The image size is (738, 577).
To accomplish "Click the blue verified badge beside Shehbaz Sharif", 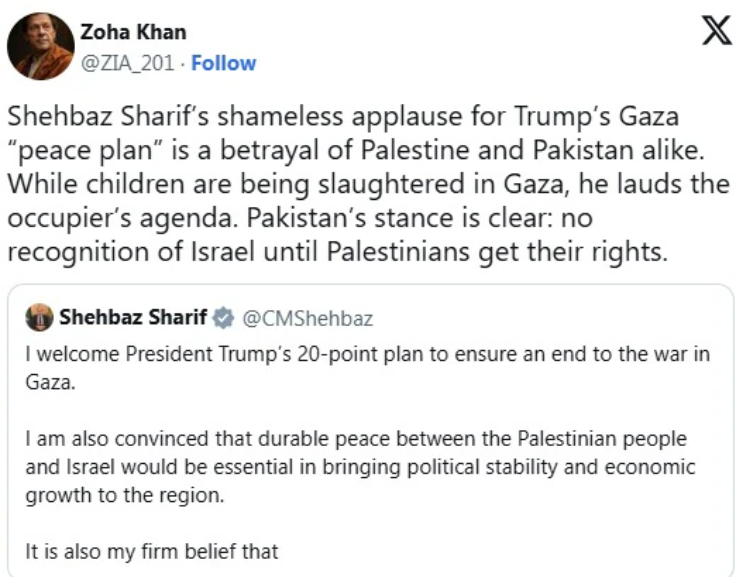I will tap(224, 318).
